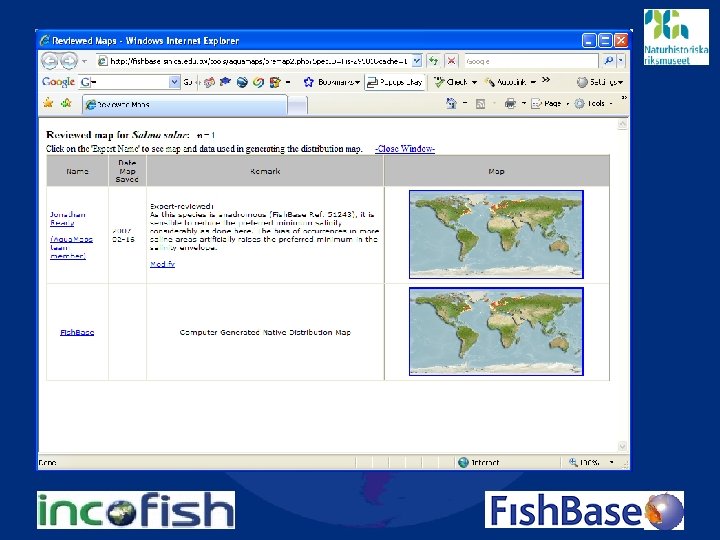Click the FishBase logo at bottom right
Viewport: 720px width, 540px height.
click(x=584, y=510)
